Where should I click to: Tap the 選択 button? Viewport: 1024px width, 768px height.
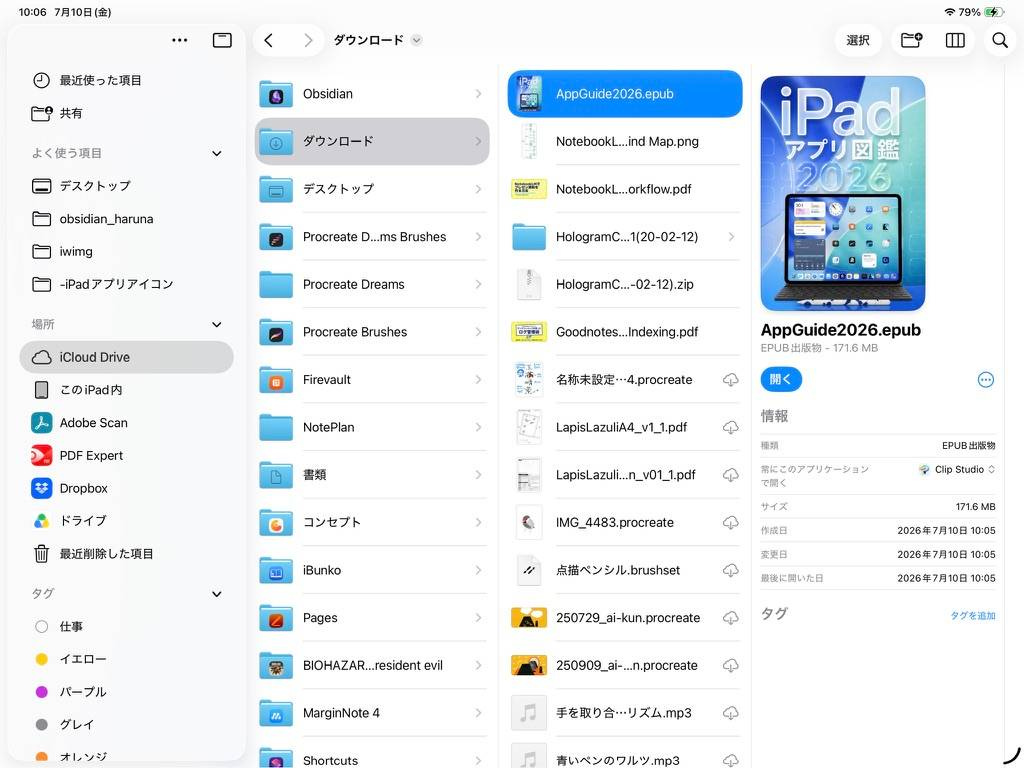857,40
